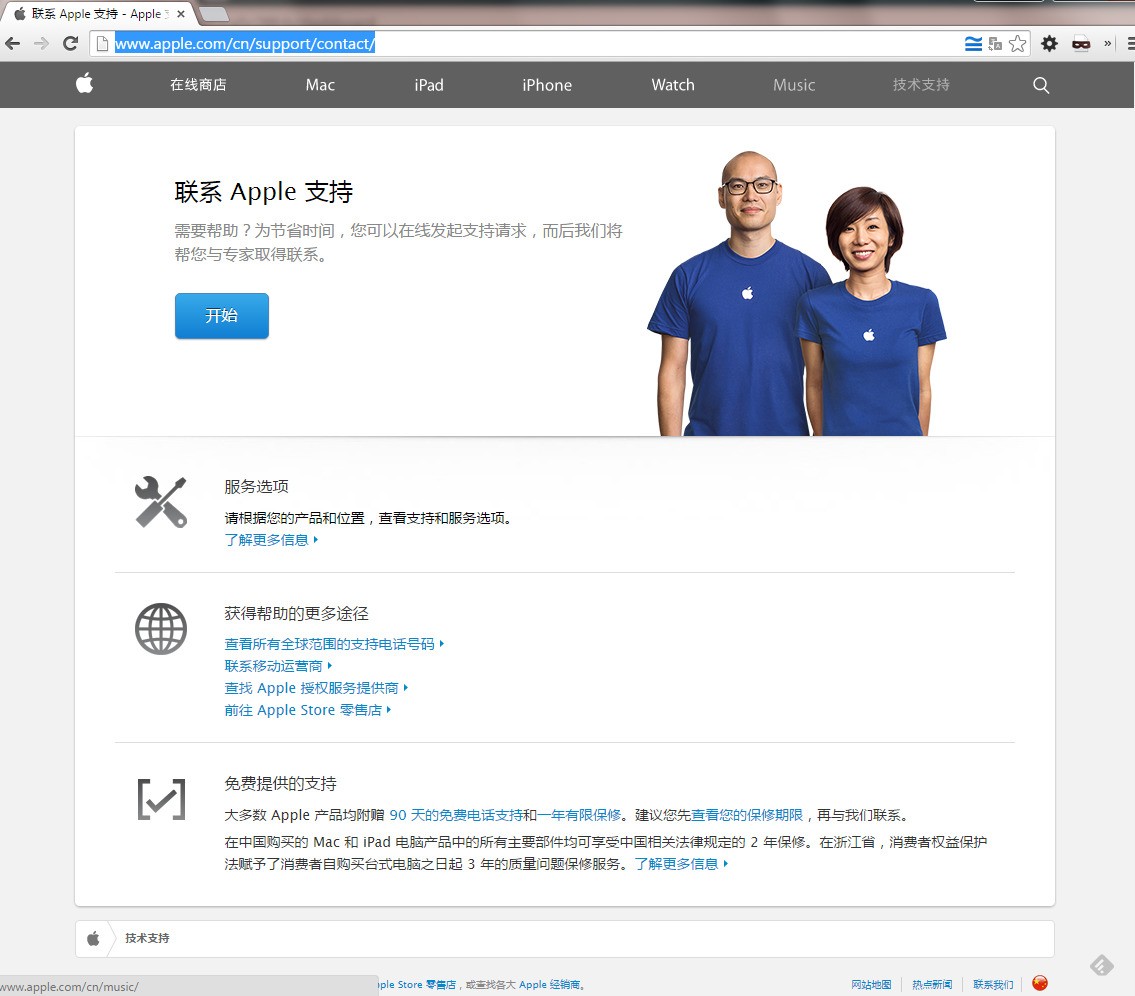Image resolution: width=1135 pixels, height=996 pixels.
Task: Toggle the bookmark star for this page
Action: [x=1019, y=44]
